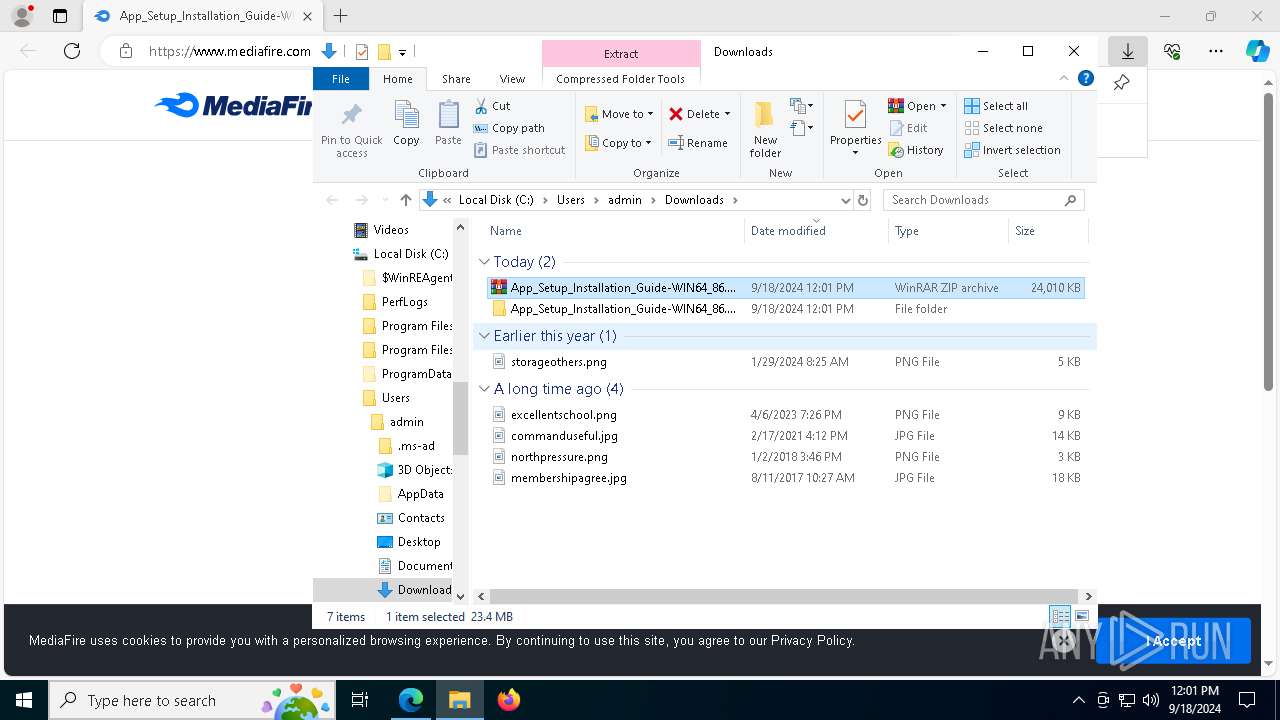The height and width of the screenshot is (720, 1280).
Task: Open the File menu tab
Action: [x=341, y=79]
